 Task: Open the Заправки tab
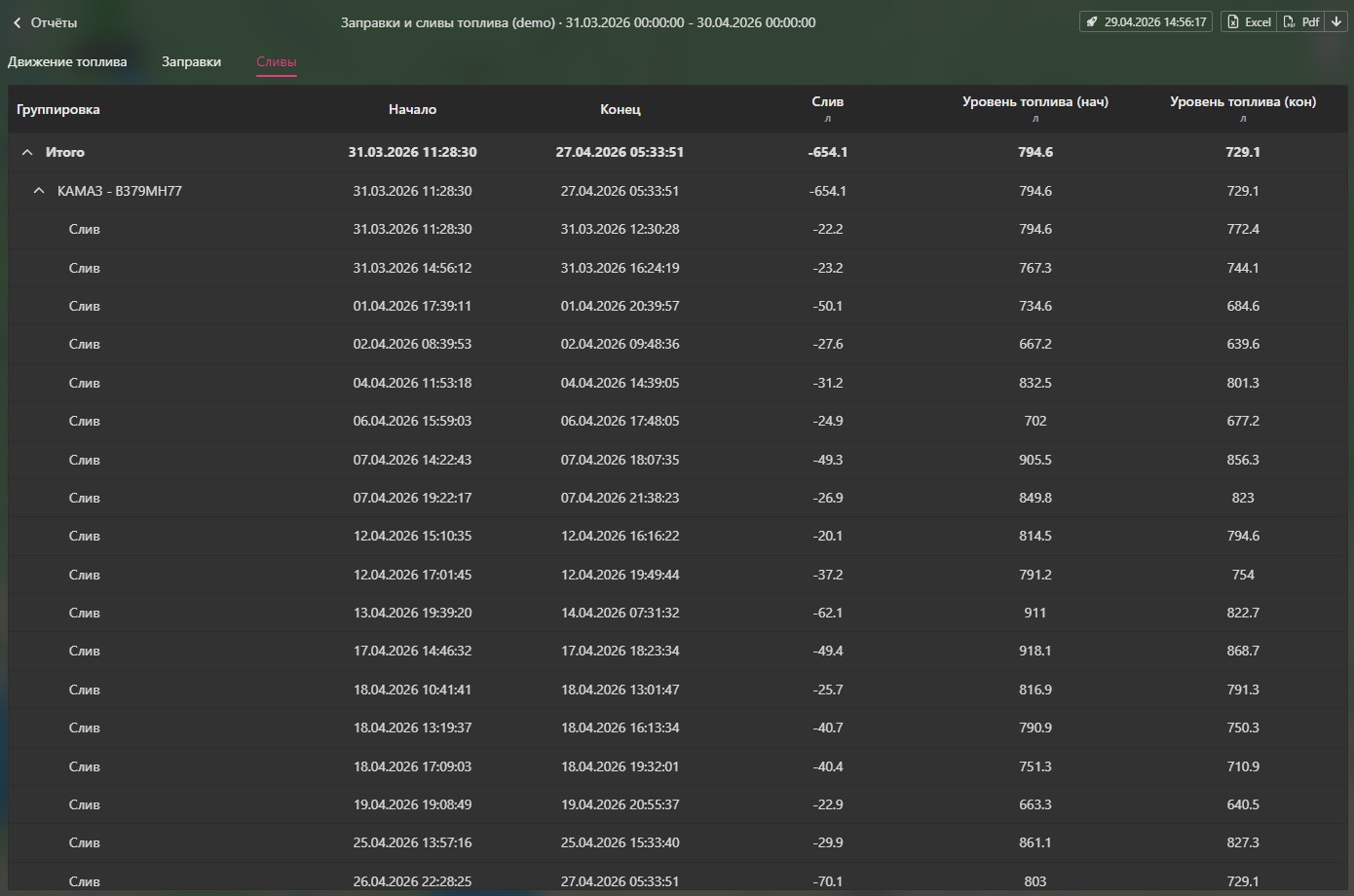(191, 61)
